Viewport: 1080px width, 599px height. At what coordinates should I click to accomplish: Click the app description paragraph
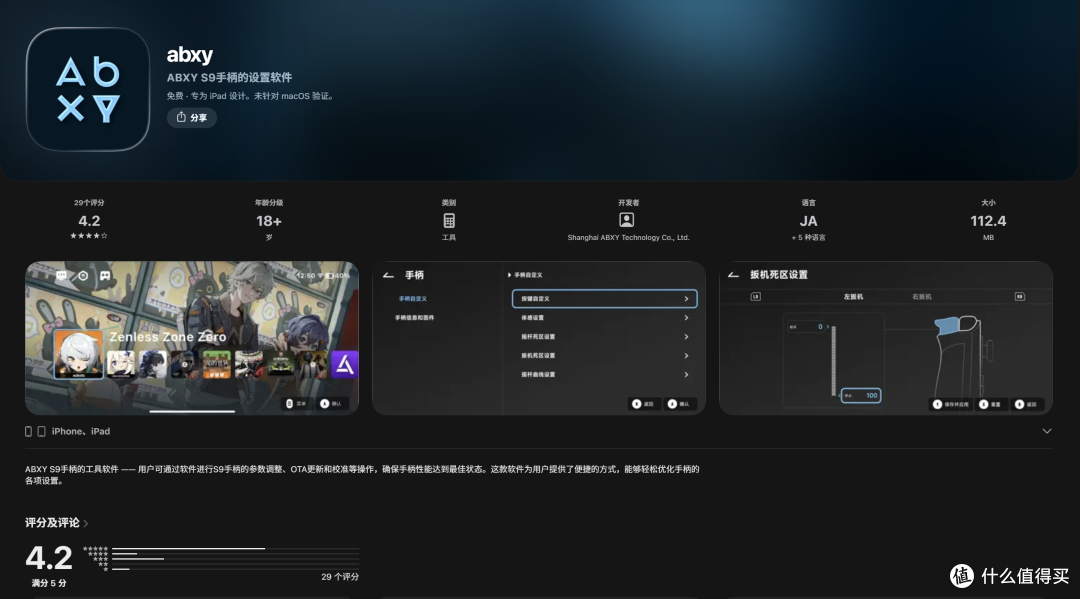pyautogui.click(x=362, y=474)
